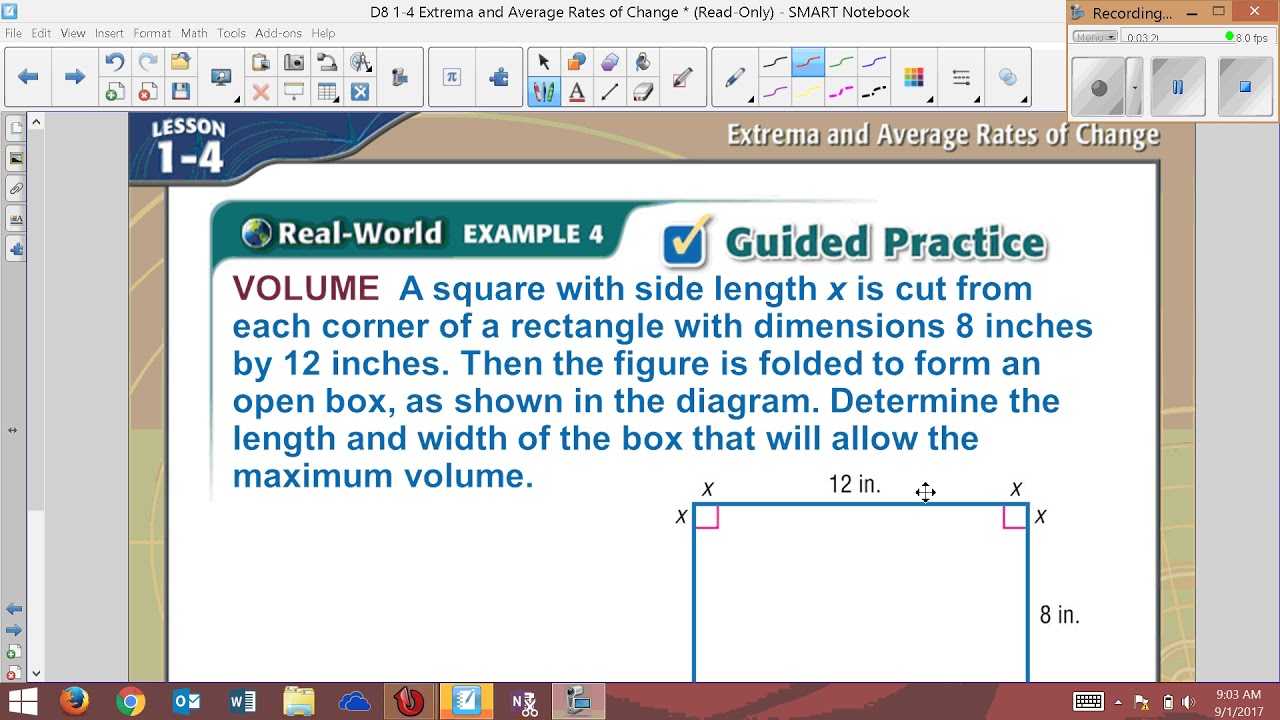Go to the next page using the blue arrow
Image resolution: width=1280 pixels, height=720 pixels.
pyautogui.click(x=74, y=77)
